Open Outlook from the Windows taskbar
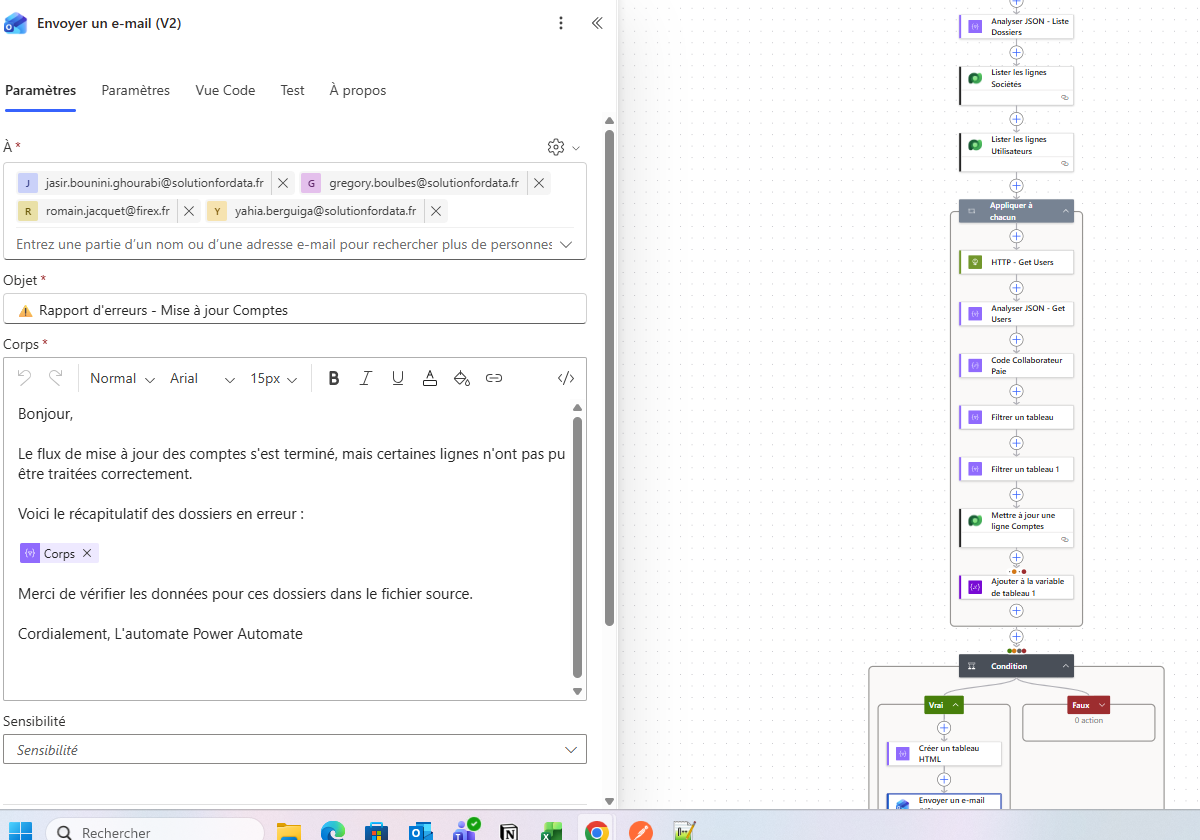Image resolution: width=1200 pixels, height=840 pixels. point(421,831)
